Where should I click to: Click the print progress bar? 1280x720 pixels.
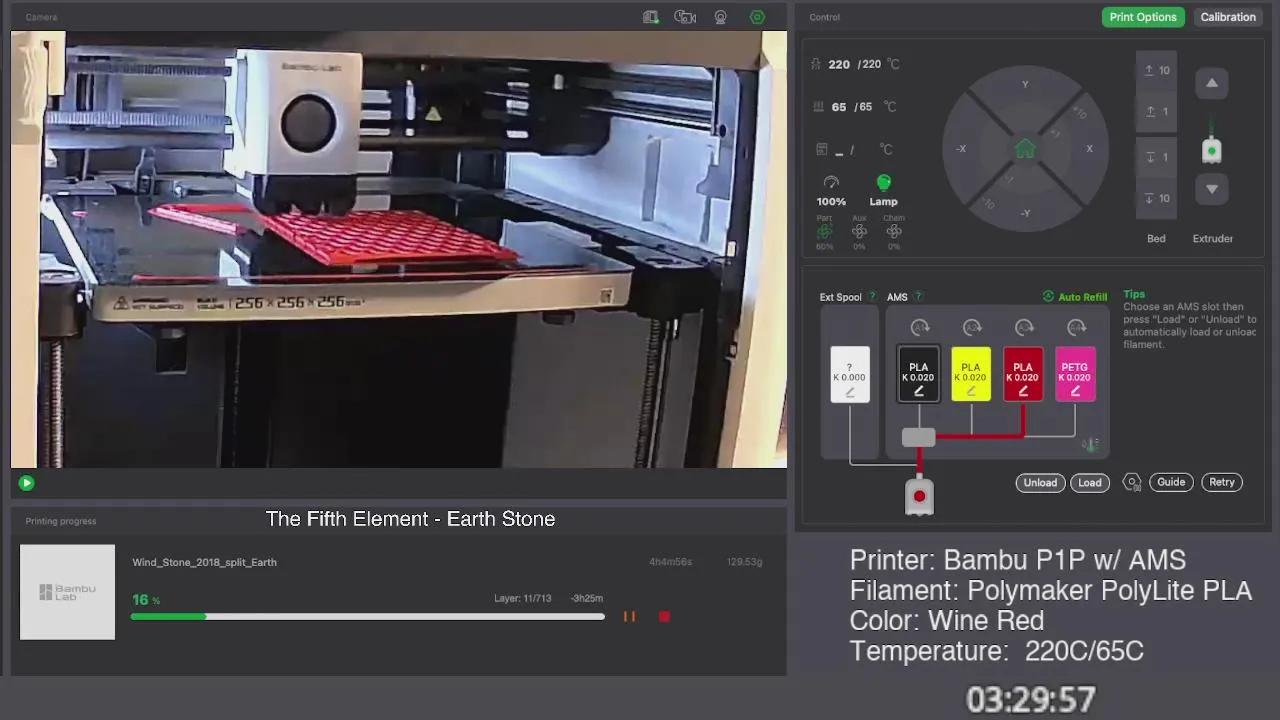(x=368, y=617)
